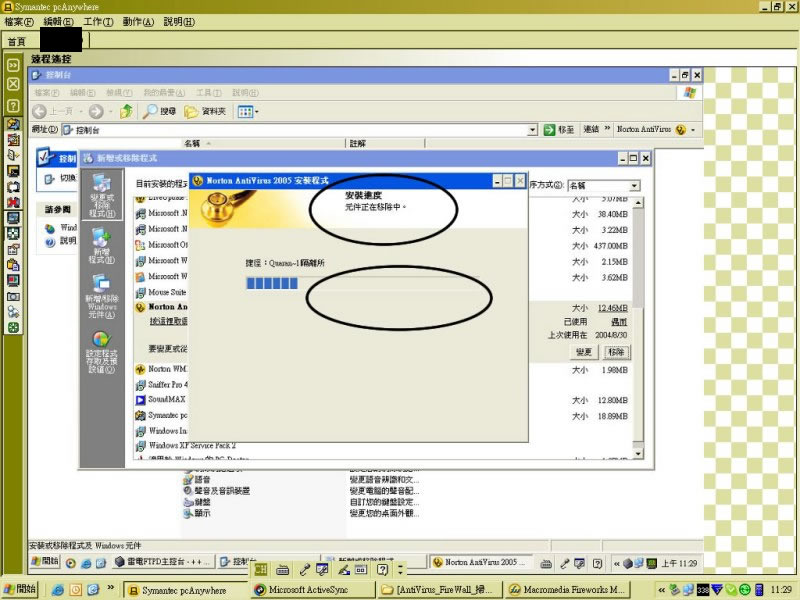800x600 pixels.
Task: Click the double-arrow expand icon in pcAnywhere side toolbar
Action: click(x=13, y=65)
